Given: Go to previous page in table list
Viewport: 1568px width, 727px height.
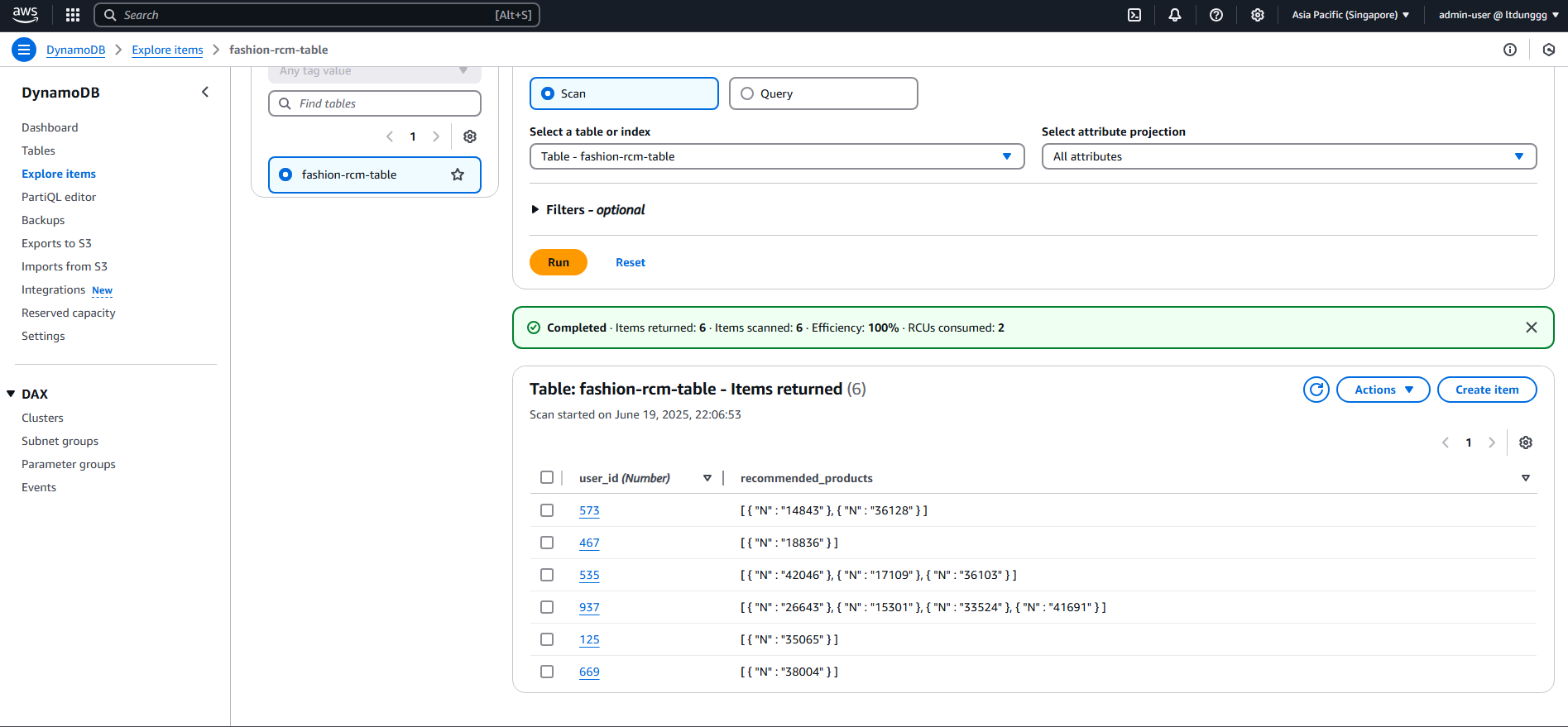Looking at the screenshot, I should pos(390,136).
